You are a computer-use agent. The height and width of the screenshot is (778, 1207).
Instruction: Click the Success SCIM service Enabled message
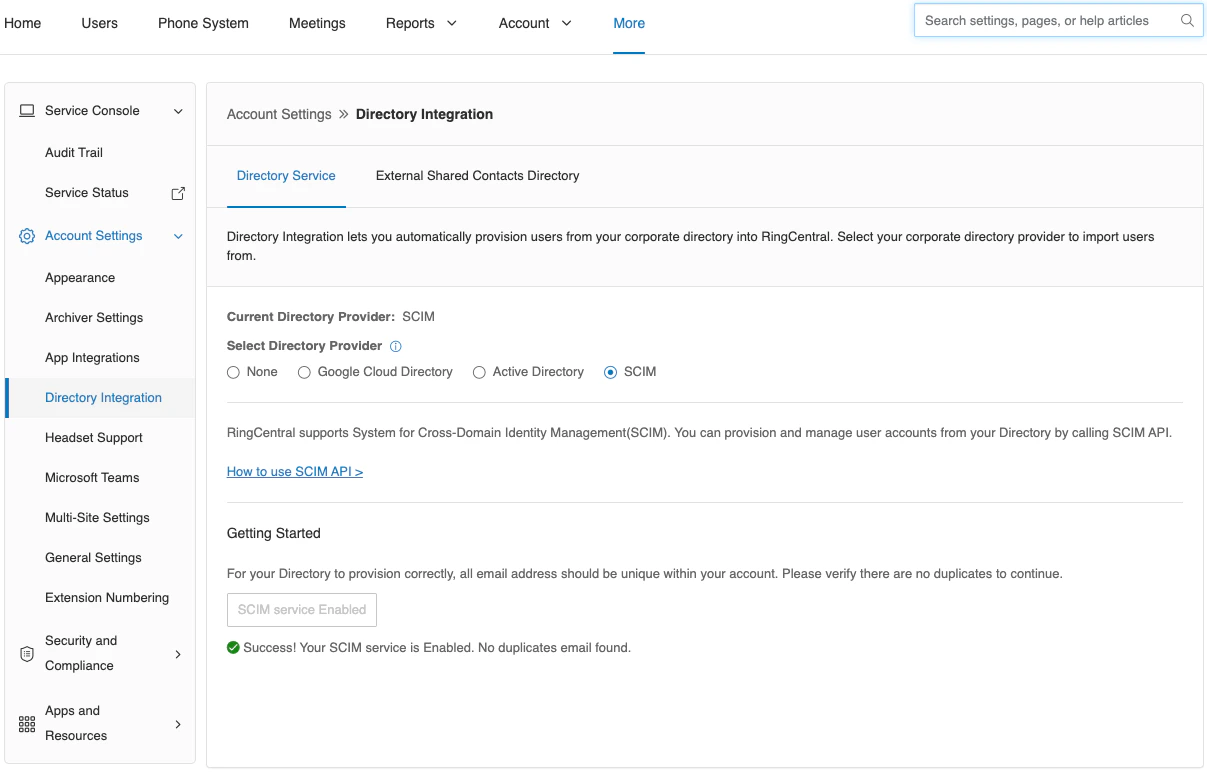point(437,648)
